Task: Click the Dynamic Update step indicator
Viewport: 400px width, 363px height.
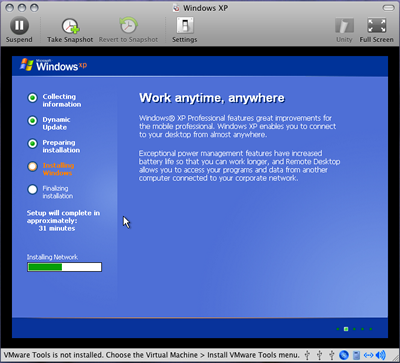Action: (32, 120)
